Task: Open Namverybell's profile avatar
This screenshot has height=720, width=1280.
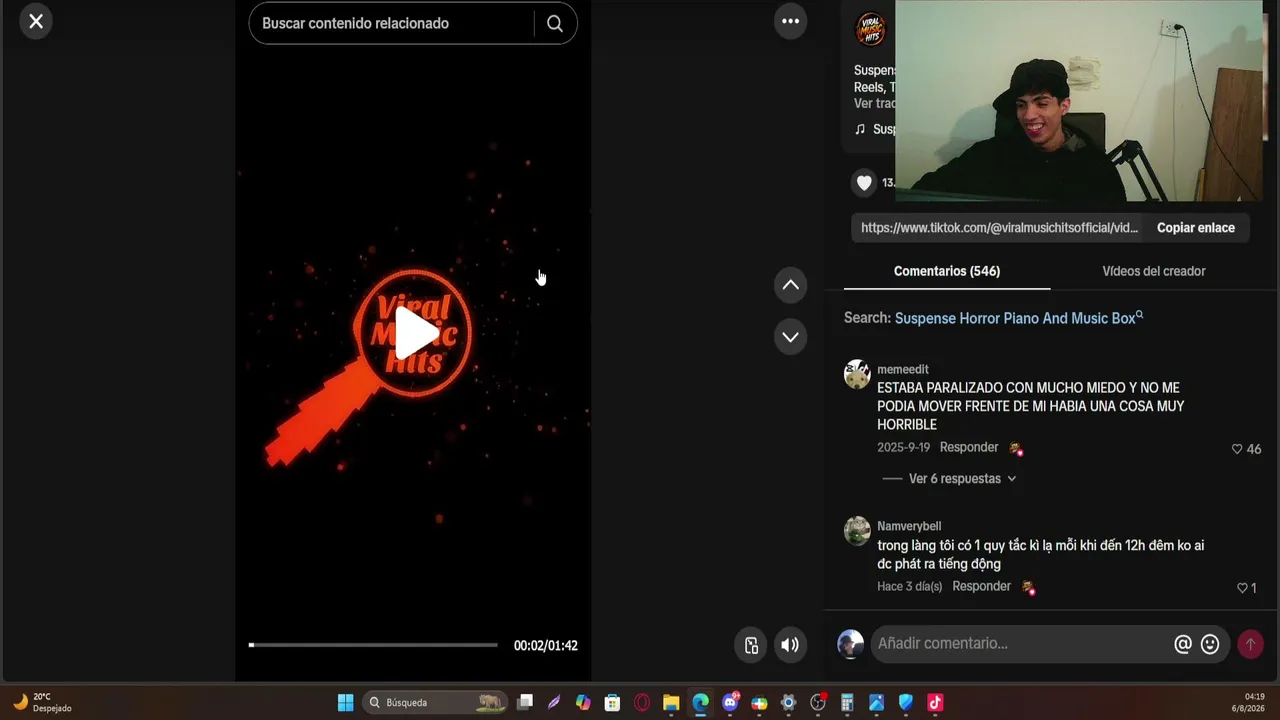Action: (x=857, y=531)
